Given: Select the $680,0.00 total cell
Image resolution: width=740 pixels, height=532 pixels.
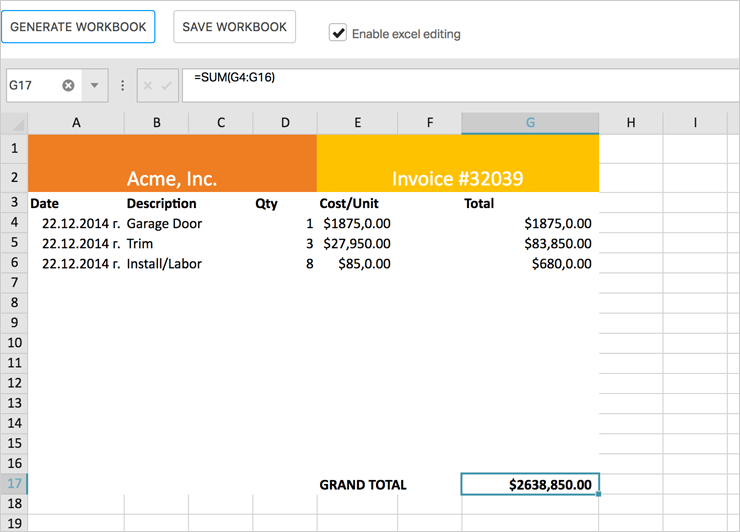Looking at the screenshot, I should click(530, 263).
